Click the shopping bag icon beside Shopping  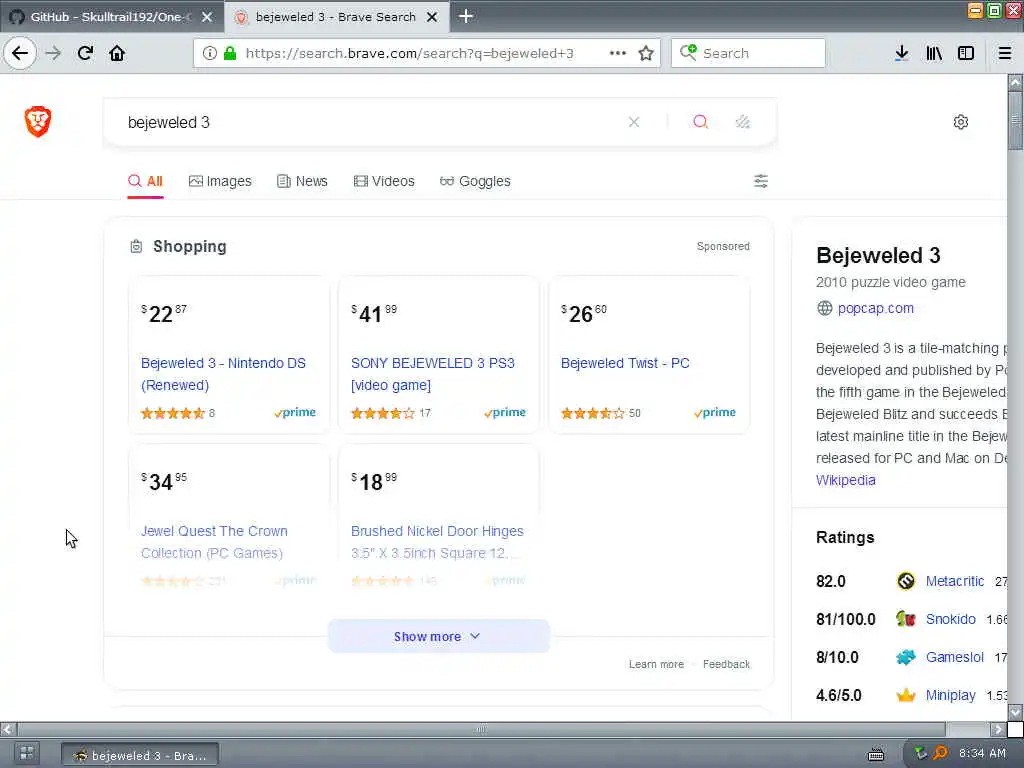pyautogui.click(x=136, y=246)
